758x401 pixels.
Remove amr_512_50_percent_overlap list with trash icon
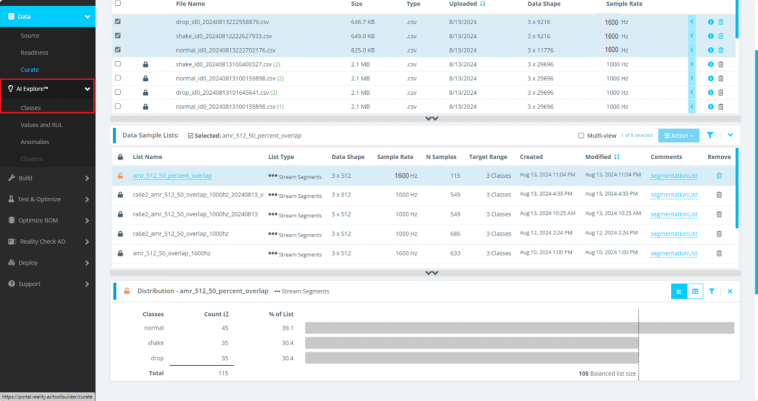coord(719,176)
